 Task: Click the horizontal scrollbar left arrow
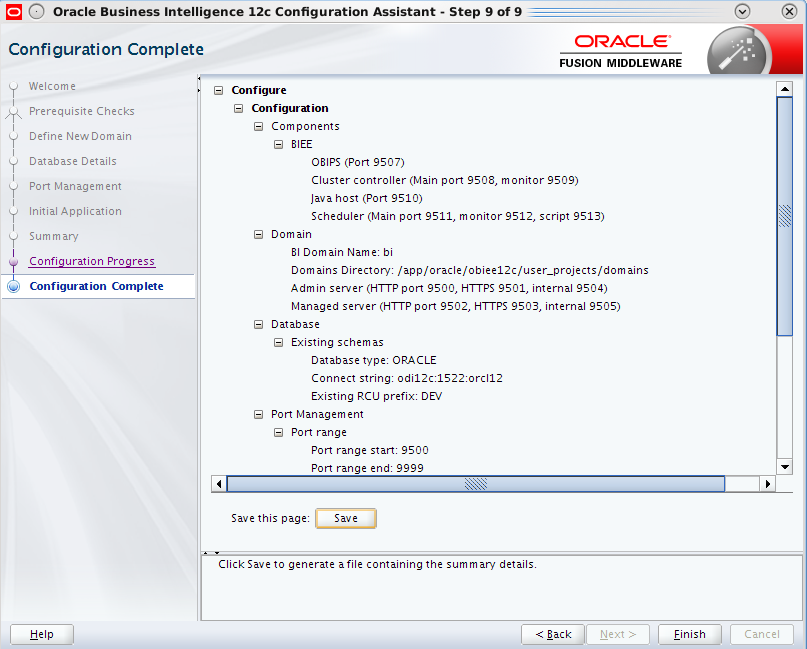point(219,484)
